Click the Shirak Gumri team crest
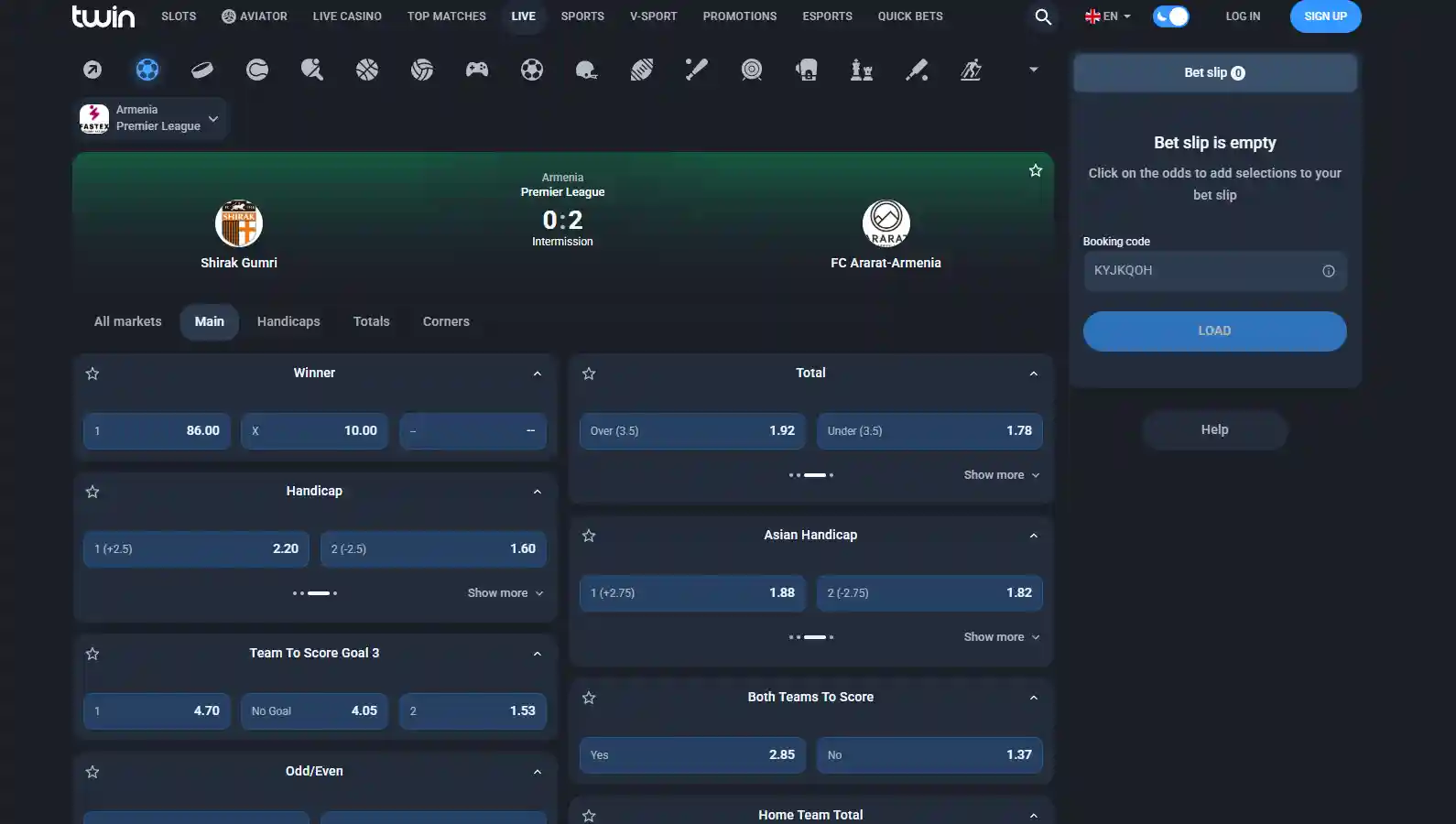Screen dimensions: 1456x824 [239, 223]
